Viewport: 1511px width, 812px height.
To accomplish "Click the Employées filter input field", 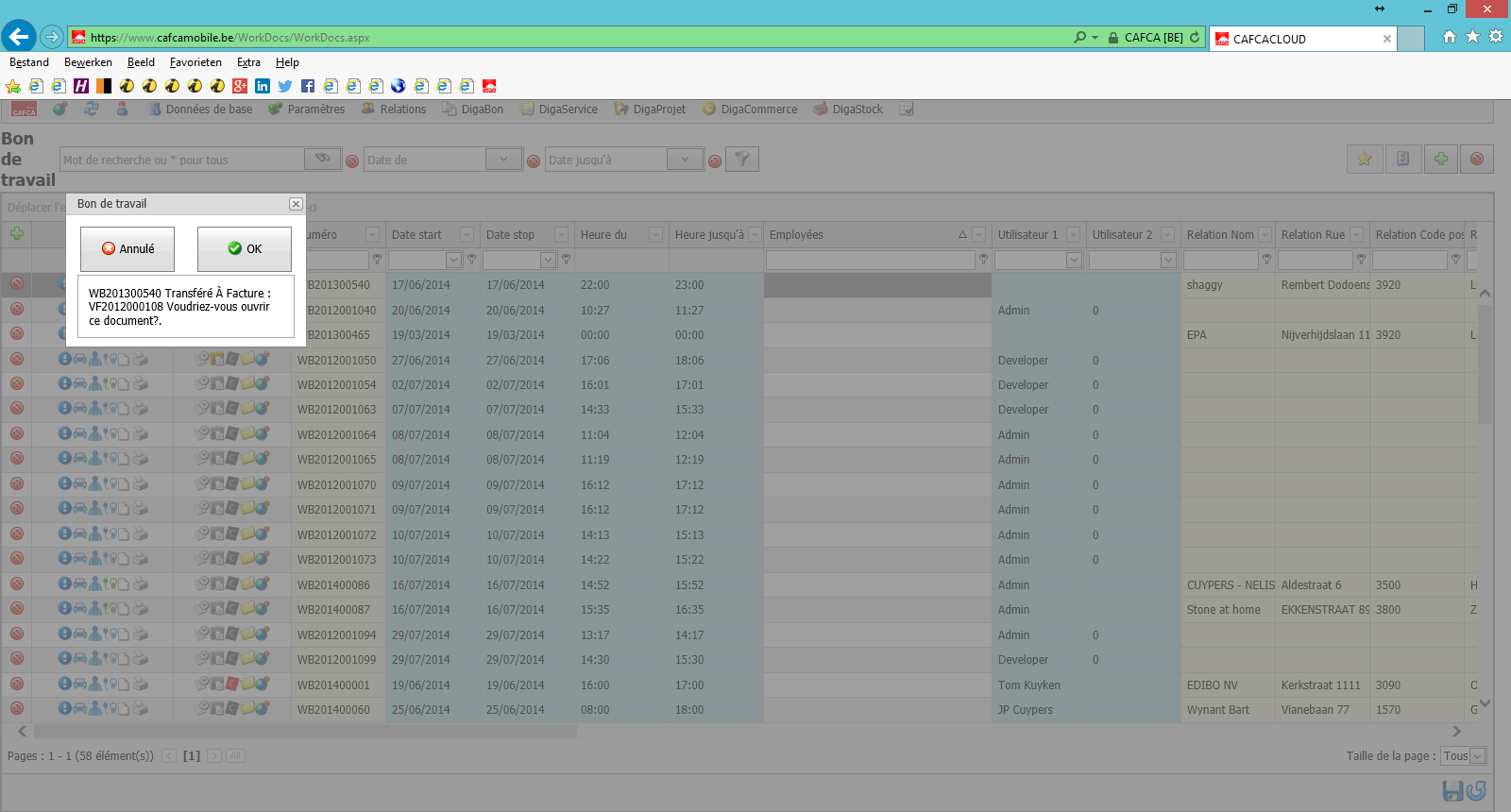I will (870, 260).
